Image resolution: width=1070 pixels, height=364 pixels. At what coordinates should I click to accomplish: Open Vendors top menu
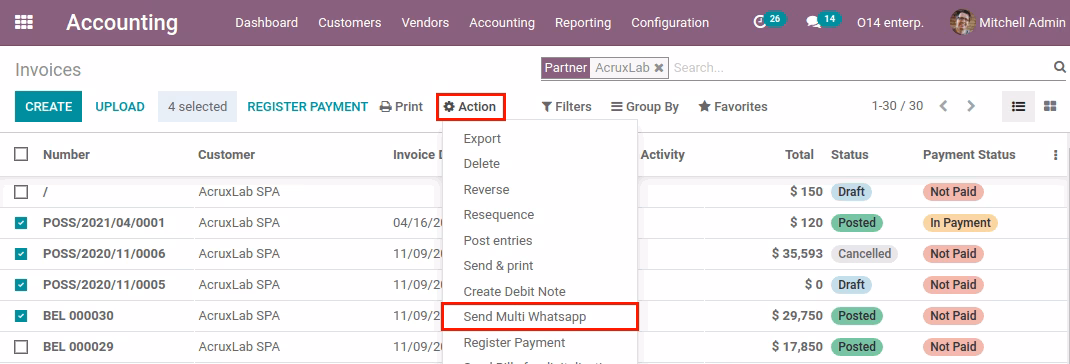click(425, 23)
